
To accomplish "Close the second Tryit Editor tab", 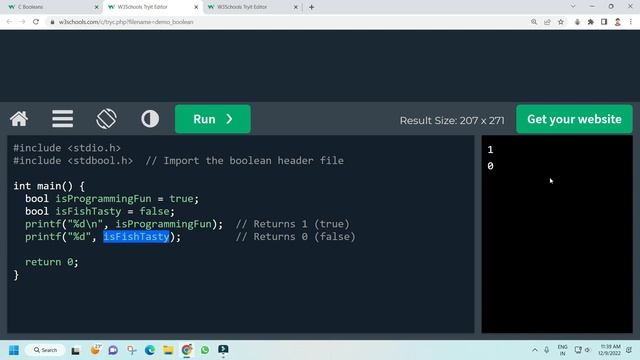I will [196, 7].
